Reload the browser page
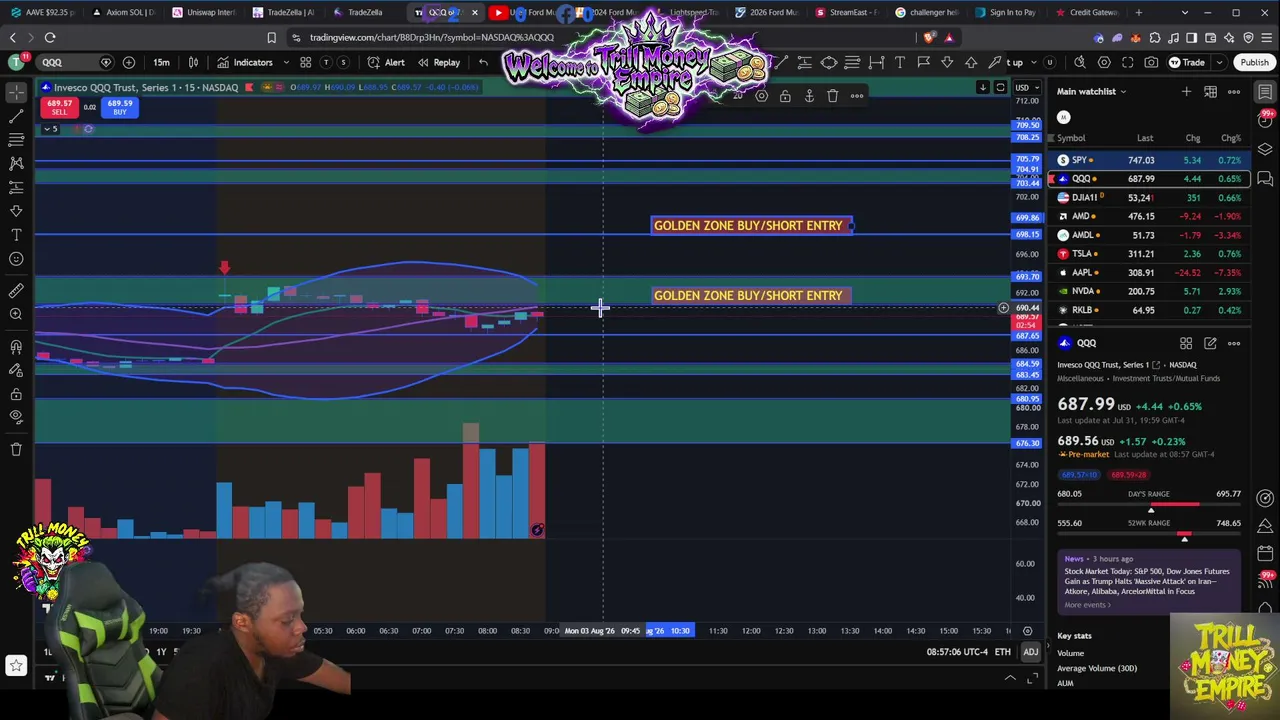 (50, 38)
